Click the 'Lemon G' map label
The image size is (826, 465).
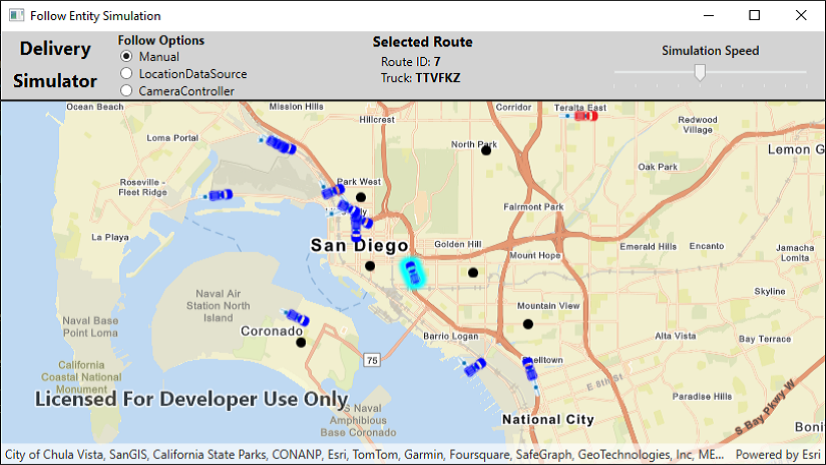click(x=796, y=150)
